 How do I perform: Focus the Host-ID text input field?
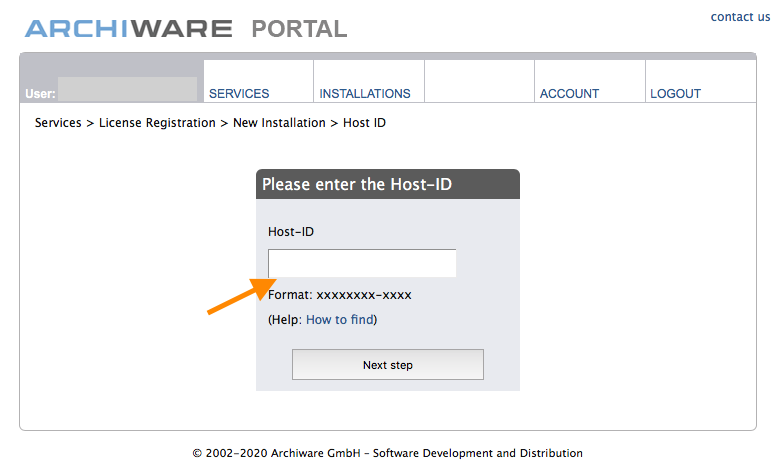coord(362,263)
